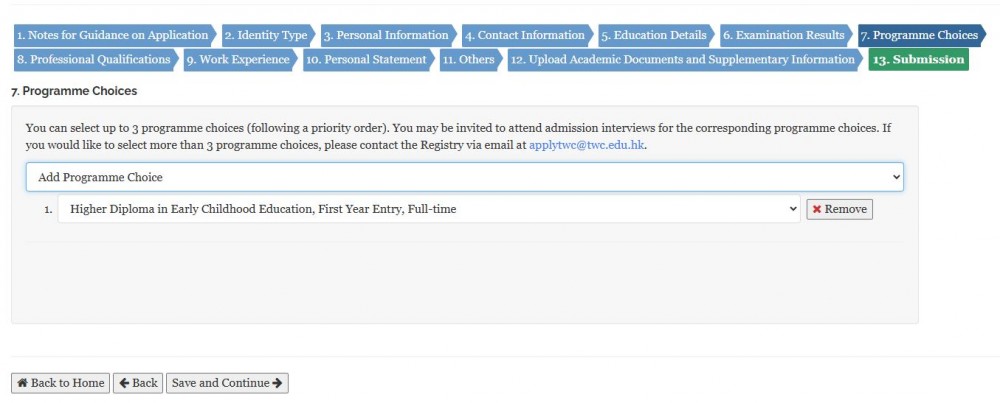Switch to Personal Statement step
The width and height of the screenshot is (1000, 403).
(366, 59)
